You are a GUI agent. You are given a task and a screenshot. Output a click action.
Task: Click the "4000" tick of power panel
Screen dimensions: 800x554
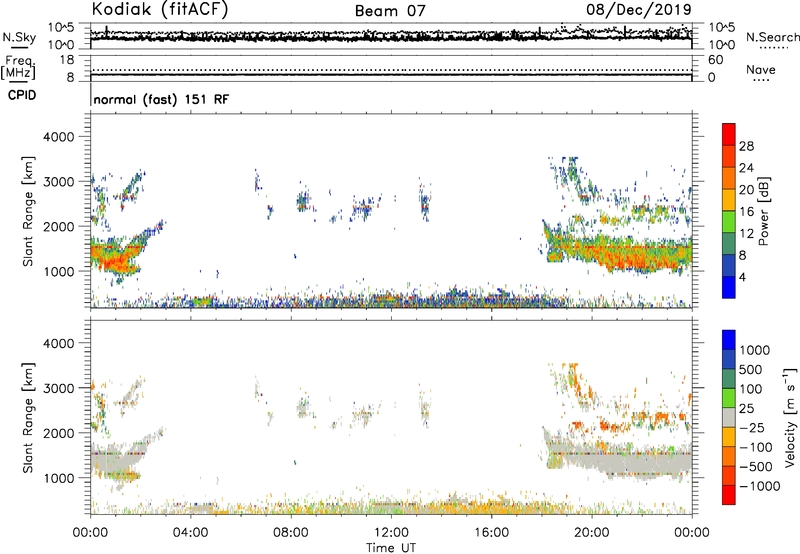[x=58, y=137]
